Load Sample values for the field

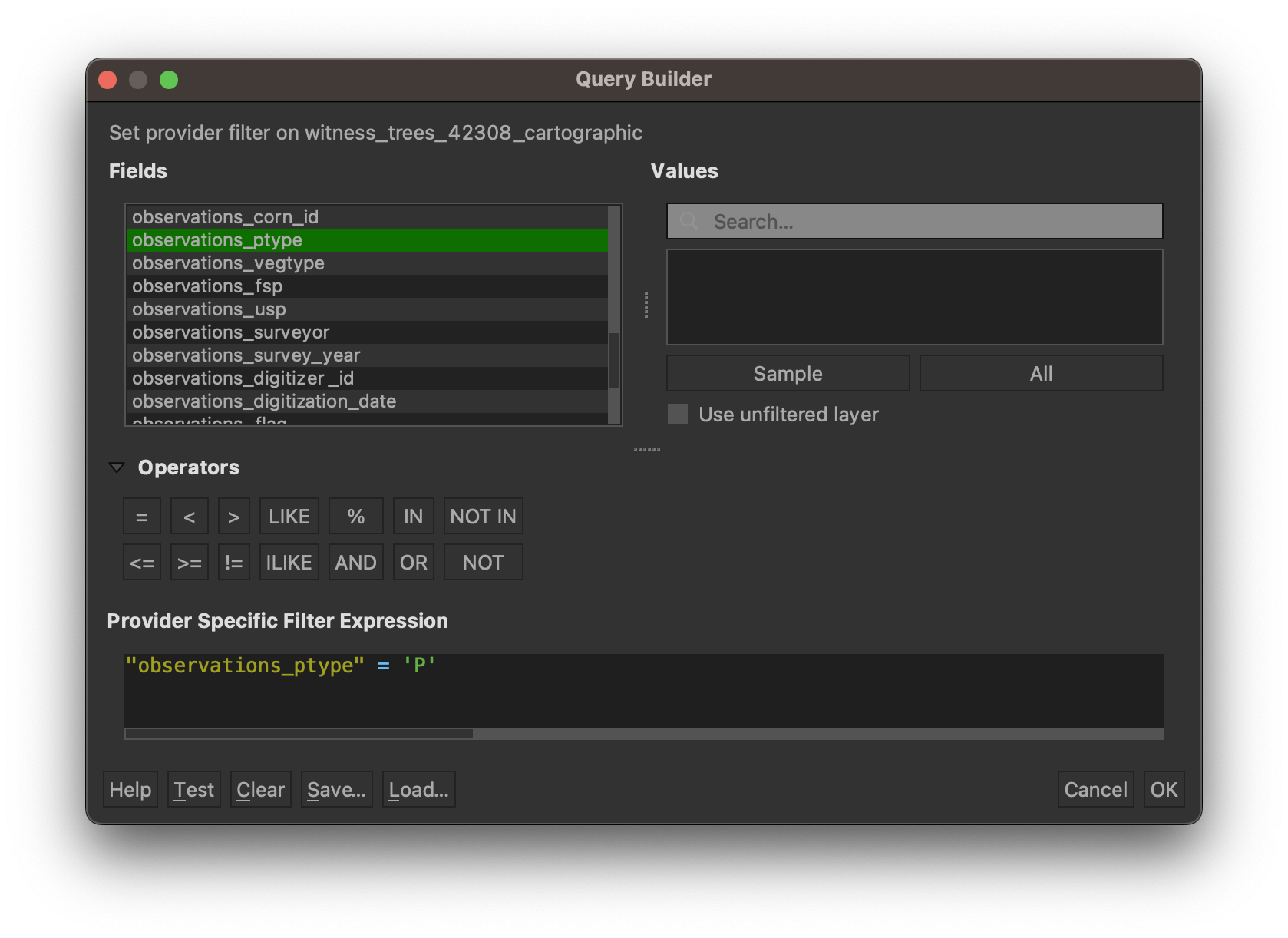tap(788, 374)
